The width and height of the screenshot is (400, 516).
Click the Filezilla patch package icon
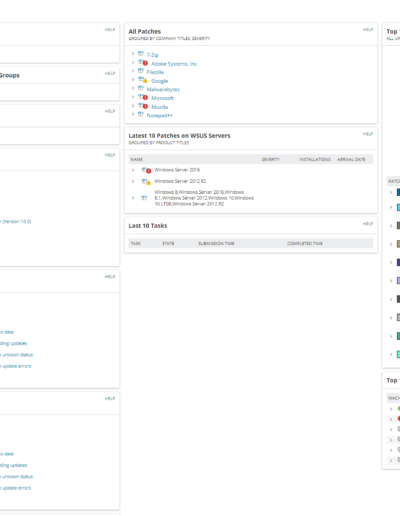[141, 71]
